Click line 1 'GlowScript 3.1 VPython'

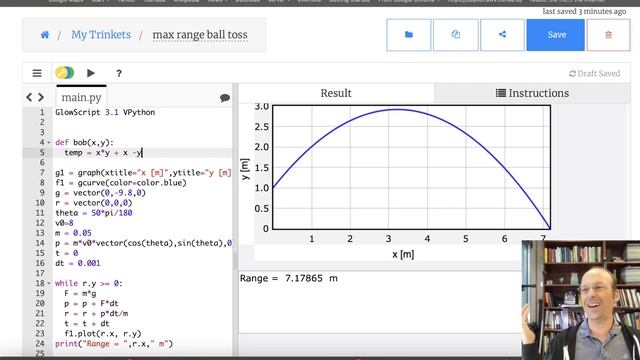pos(105,112)
